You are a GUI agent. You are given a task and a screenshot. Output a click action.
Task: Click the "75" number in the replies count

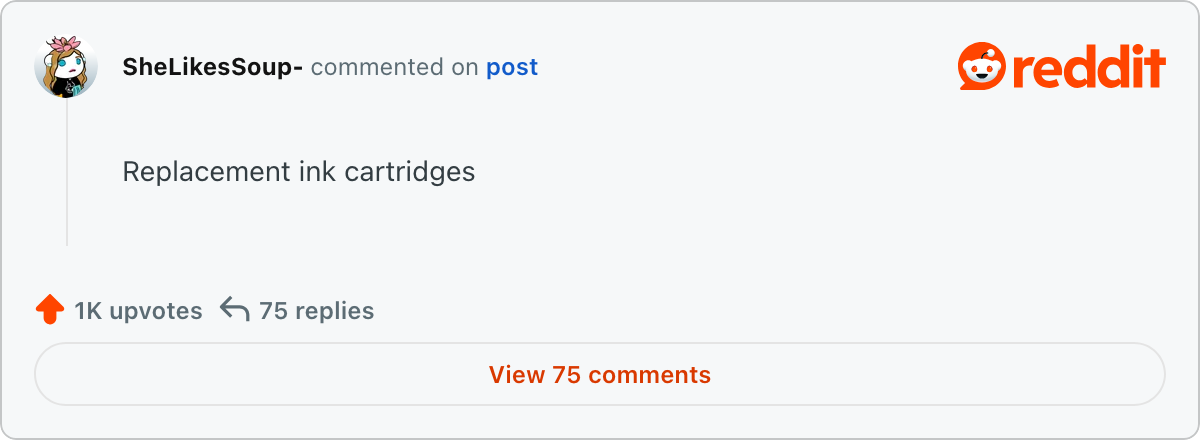pos(273,311)
